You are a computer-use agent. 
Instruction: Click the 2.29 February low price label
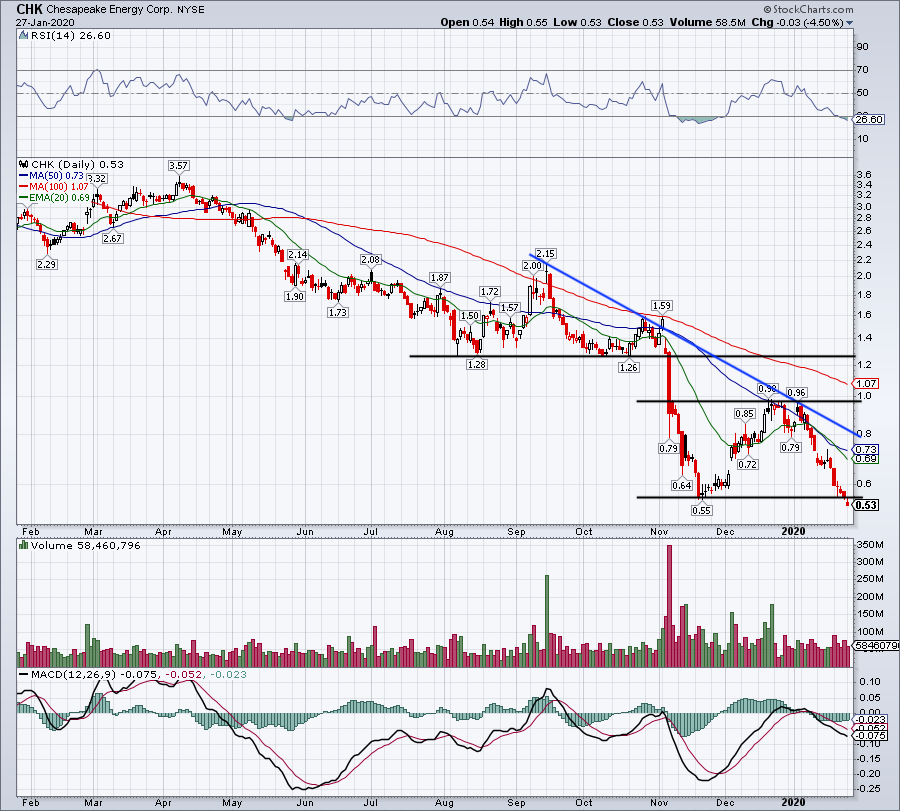pyautogui.click(x=46, y=265)
